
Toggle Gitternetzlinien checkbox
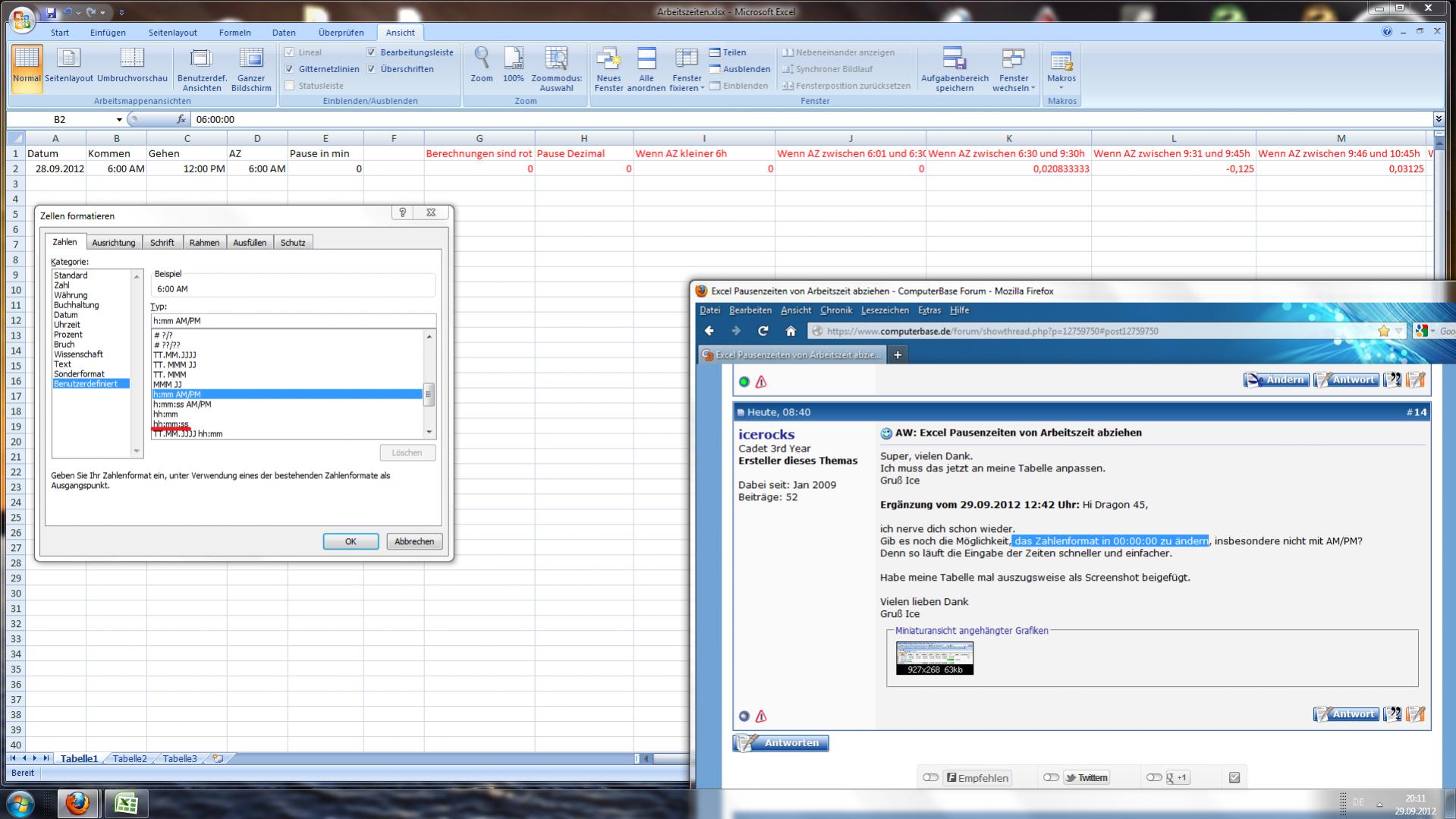coord(289,69)
